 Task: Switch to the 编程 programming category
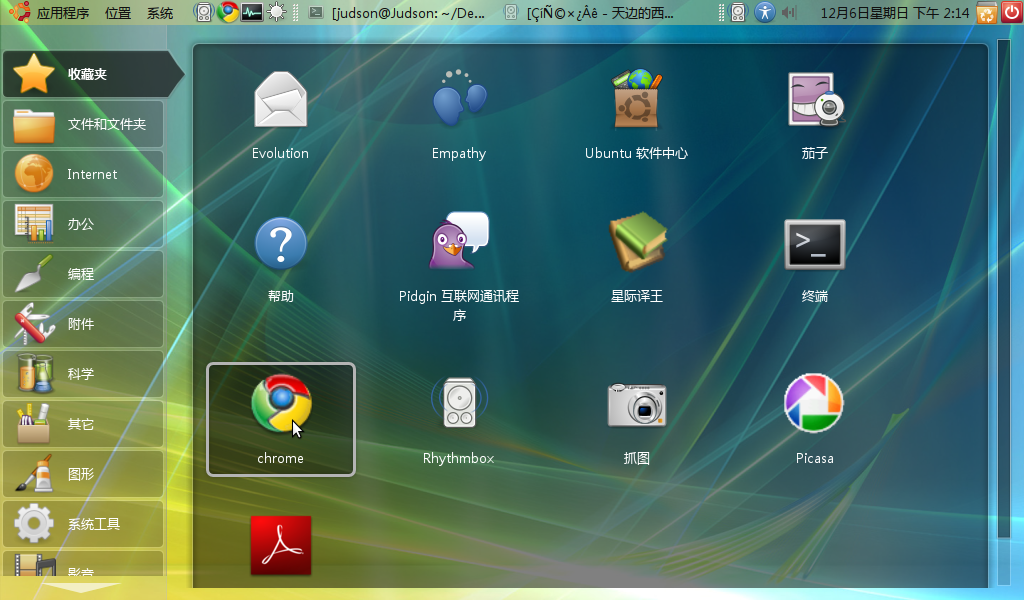tap(83, 274)
